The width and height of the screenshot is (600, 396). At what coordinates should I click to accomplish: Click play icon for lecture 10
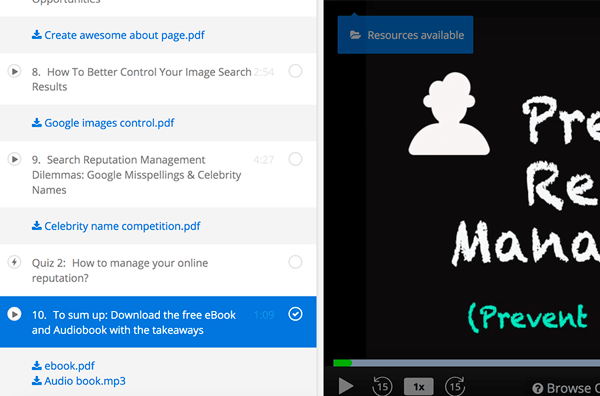coord(15,315)
